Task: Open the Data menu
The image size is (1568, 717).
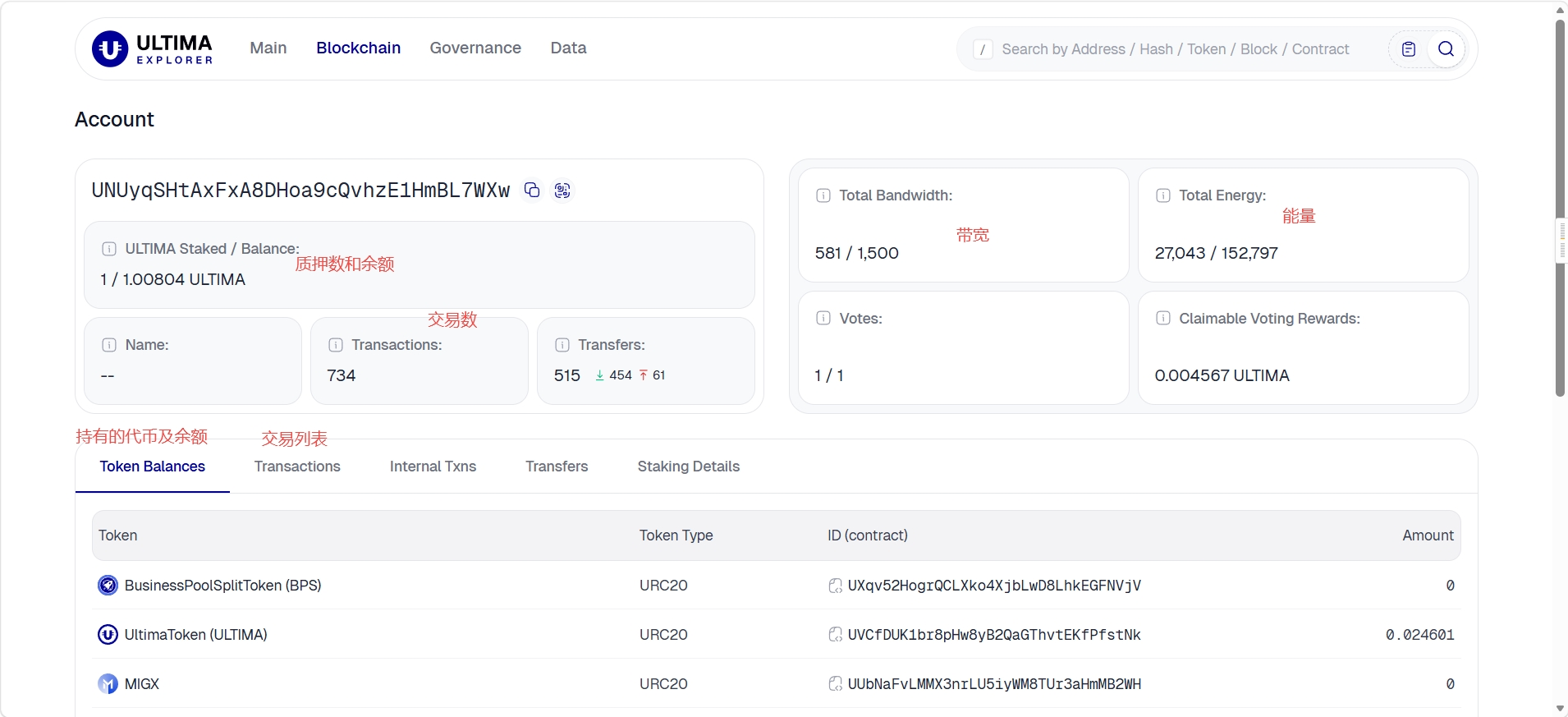Action: (568, 48)
